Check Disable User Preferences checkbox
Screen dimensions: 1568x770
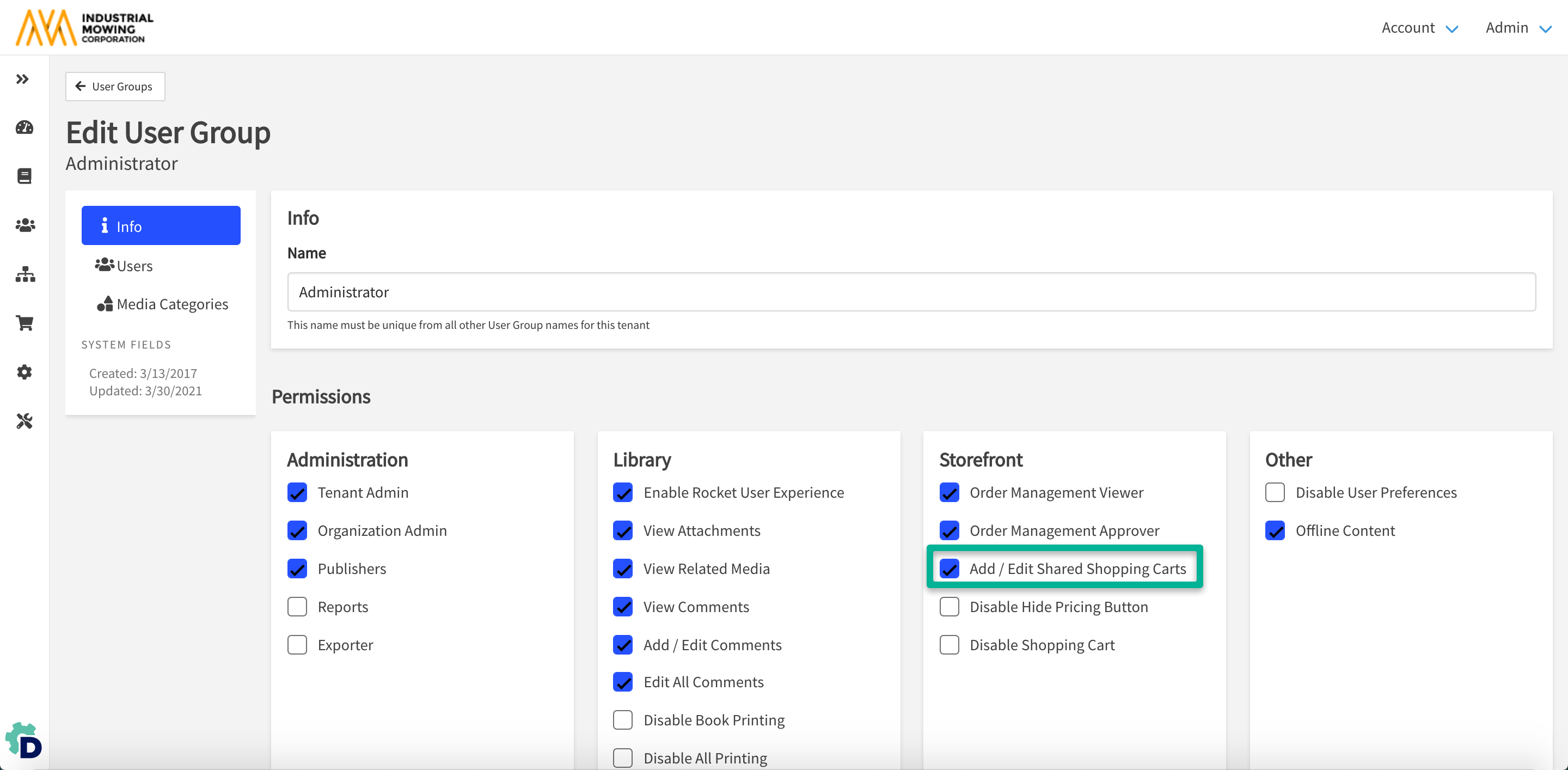tap(1275, 492)
